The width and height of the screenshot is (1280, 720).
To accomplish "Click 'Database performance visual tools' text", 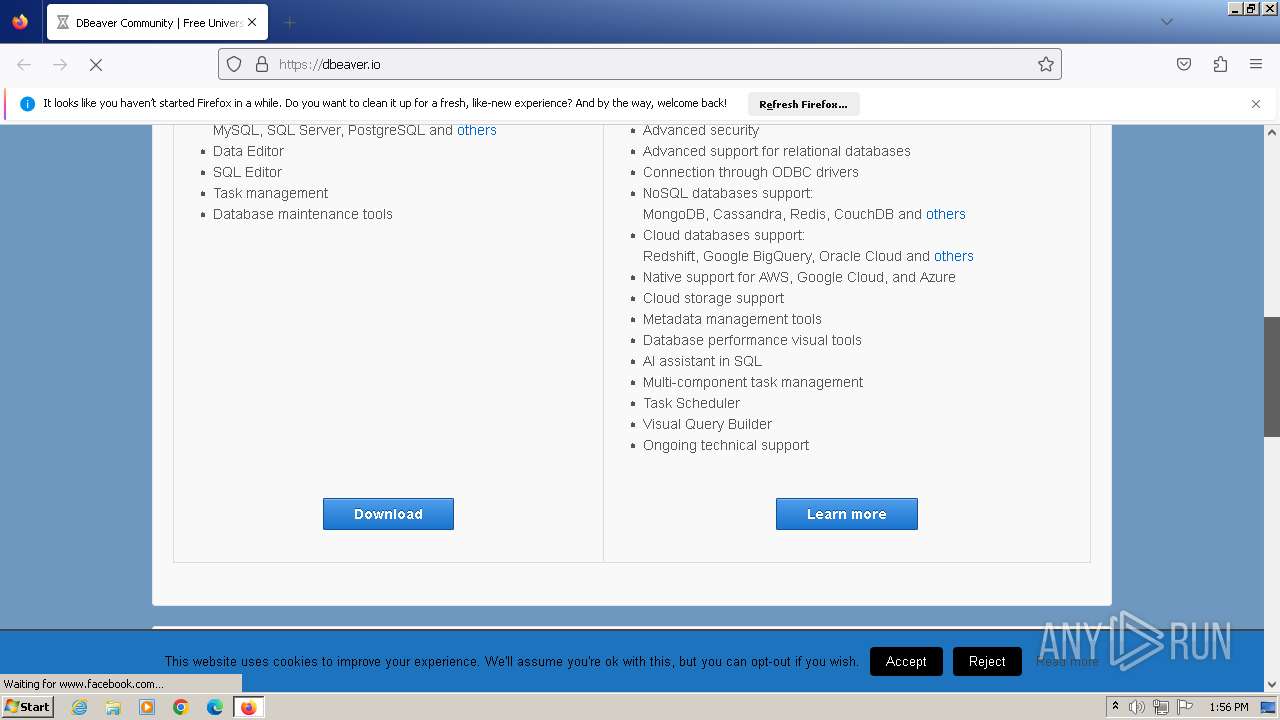I will [752, 340].
